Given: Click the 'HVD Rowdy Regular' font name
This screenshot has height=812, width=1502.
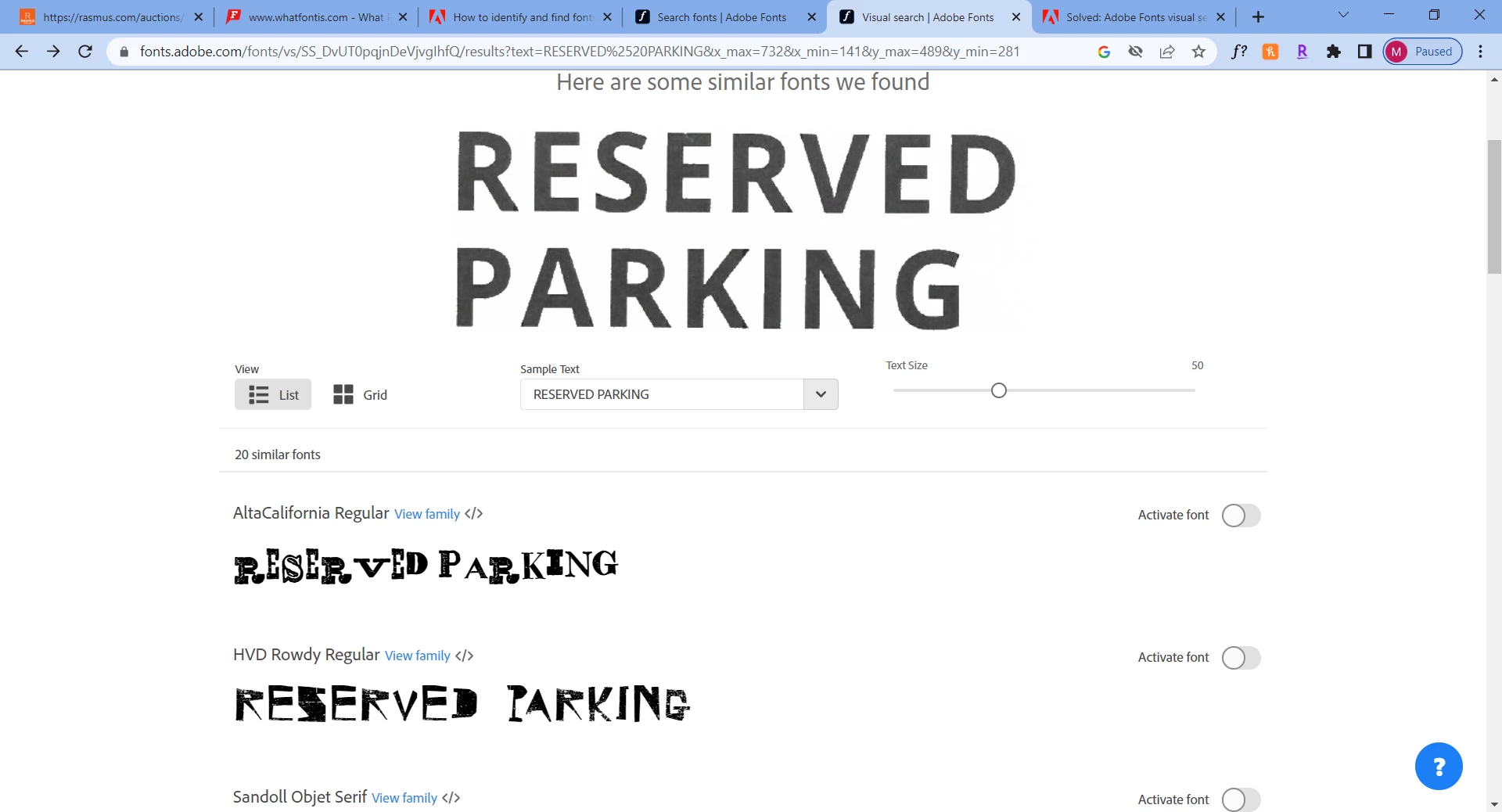Looking at the screenshot, I should point(307,655).
